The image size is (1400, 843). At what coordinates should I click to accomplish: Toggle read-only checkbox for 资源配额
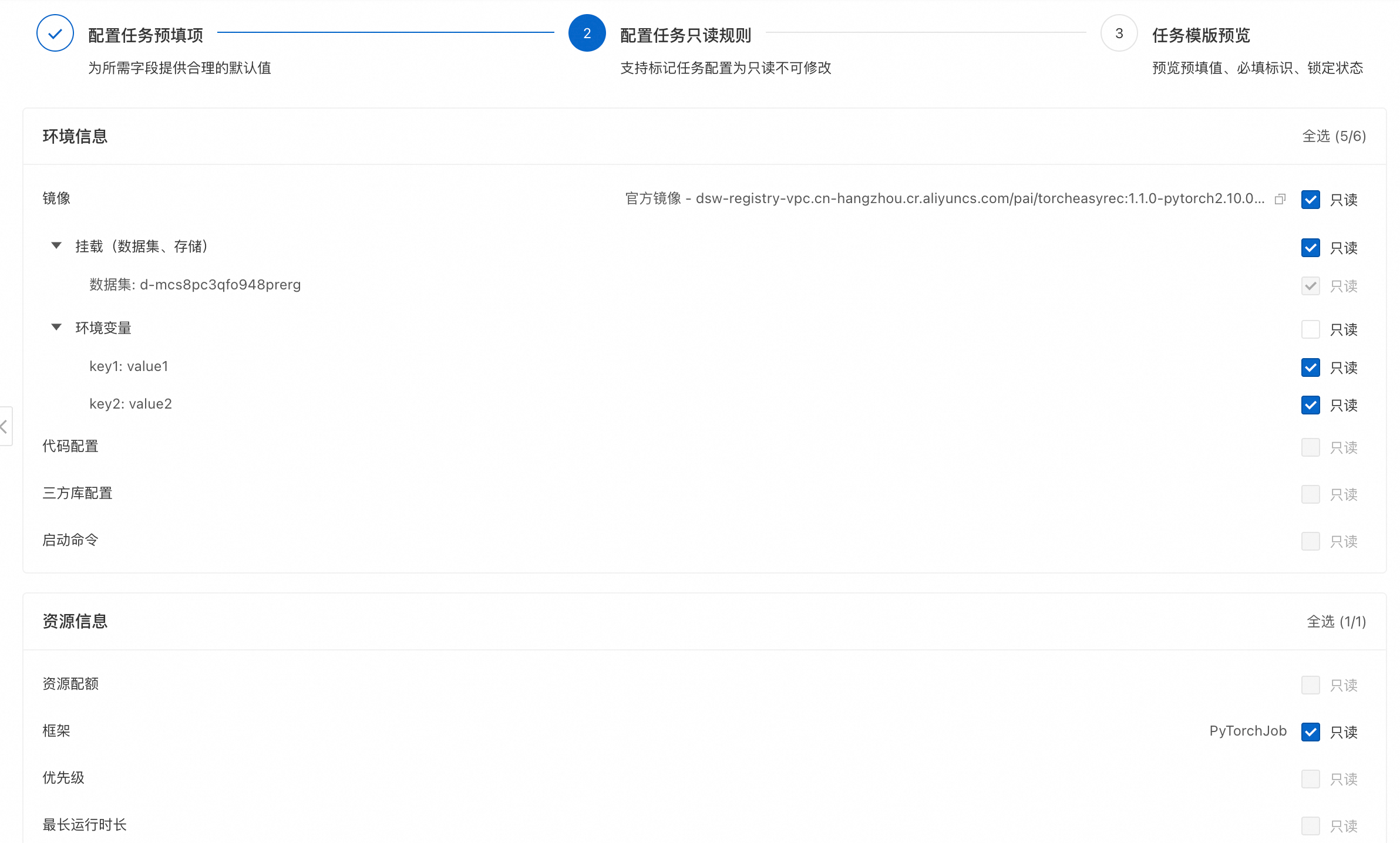pos(1311,685)
